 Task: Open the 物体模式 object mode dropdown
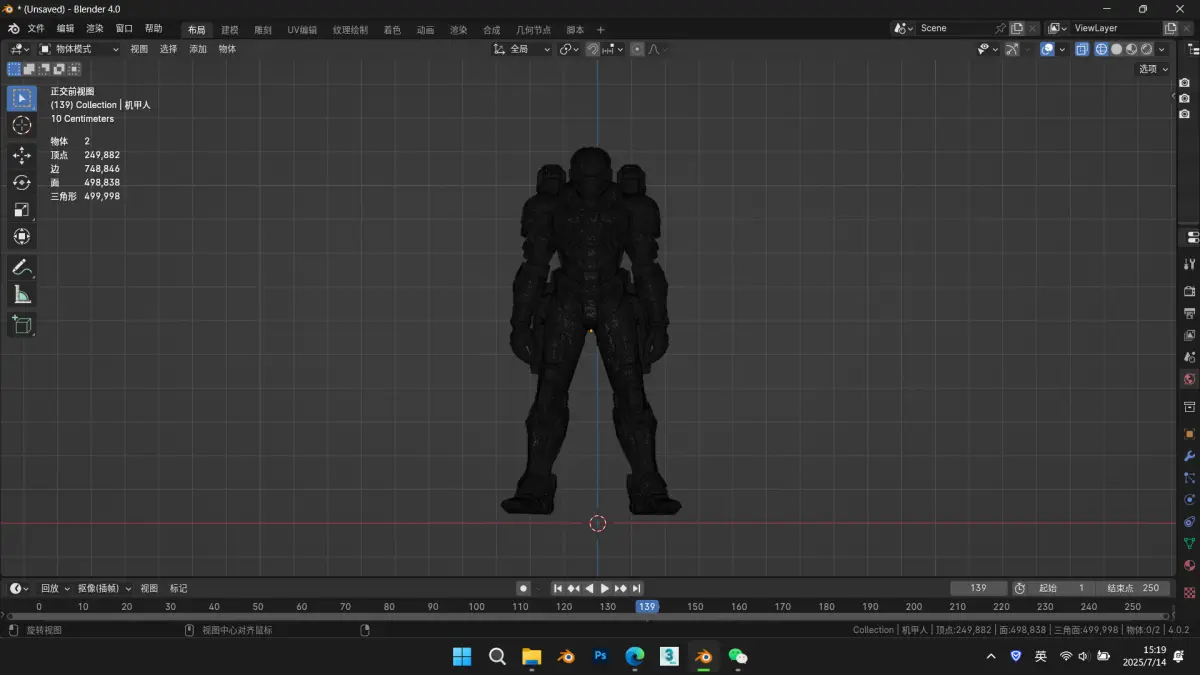coord(80,49)
